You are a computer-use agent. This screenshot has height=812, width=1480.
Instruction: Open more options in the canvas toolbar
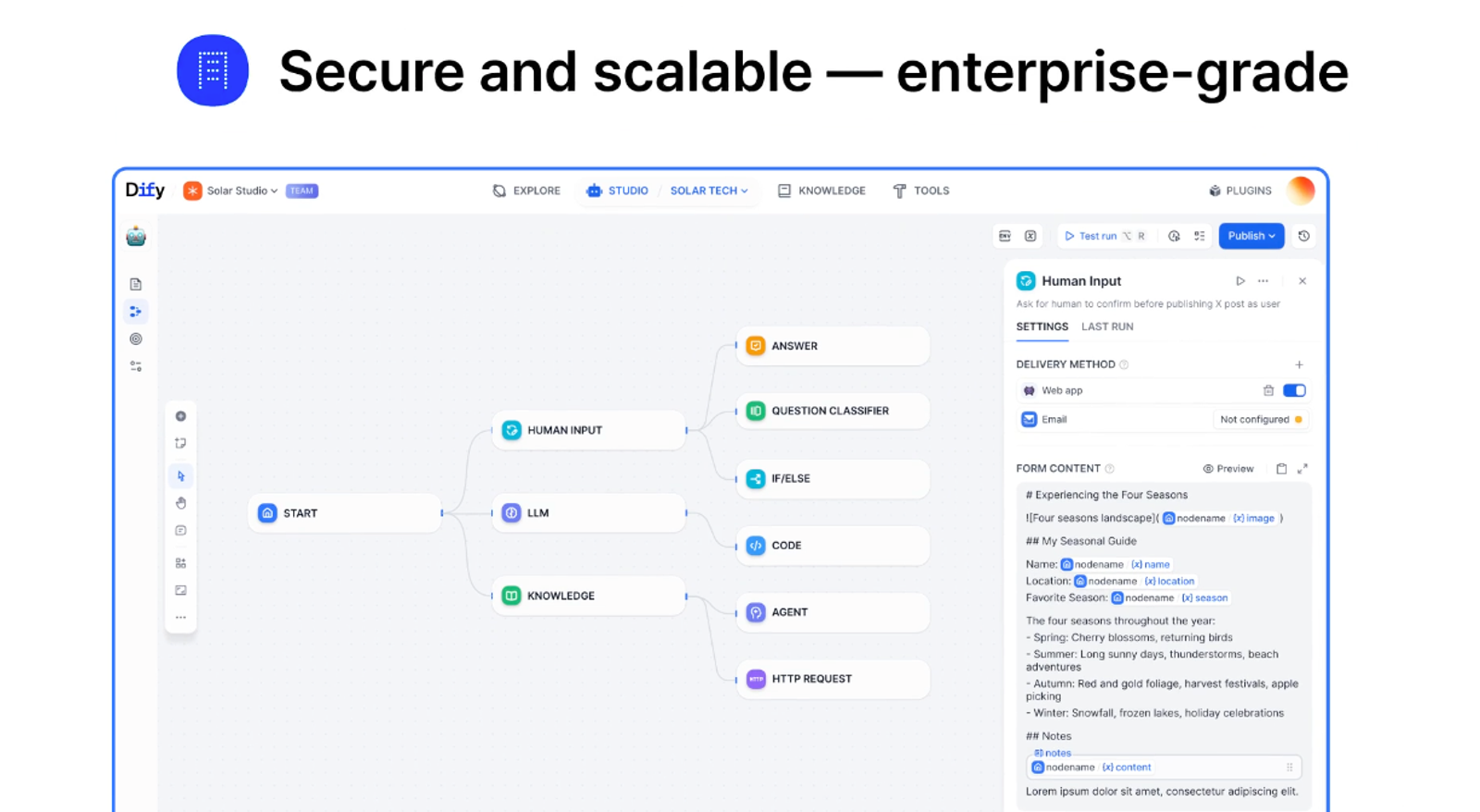pos(180,617)
